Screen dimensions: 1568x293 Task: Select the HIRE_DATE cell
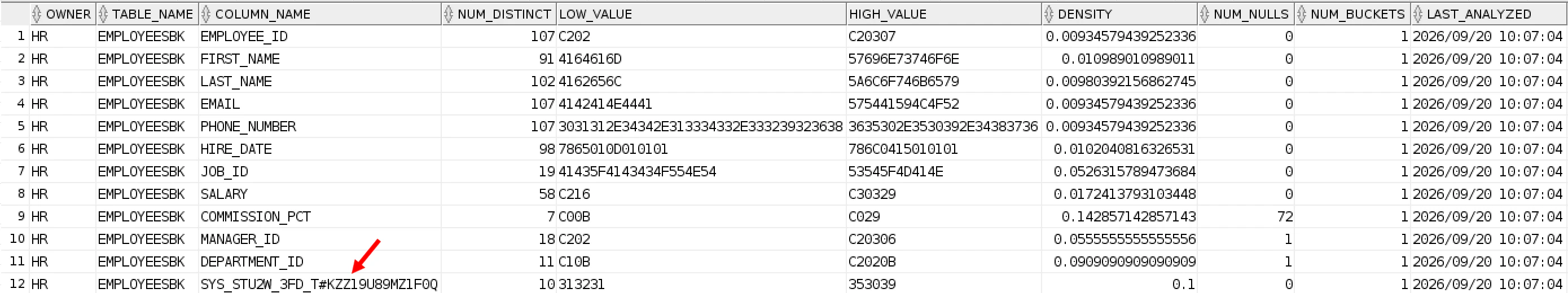pyautogui.click(x=320, y=149)
